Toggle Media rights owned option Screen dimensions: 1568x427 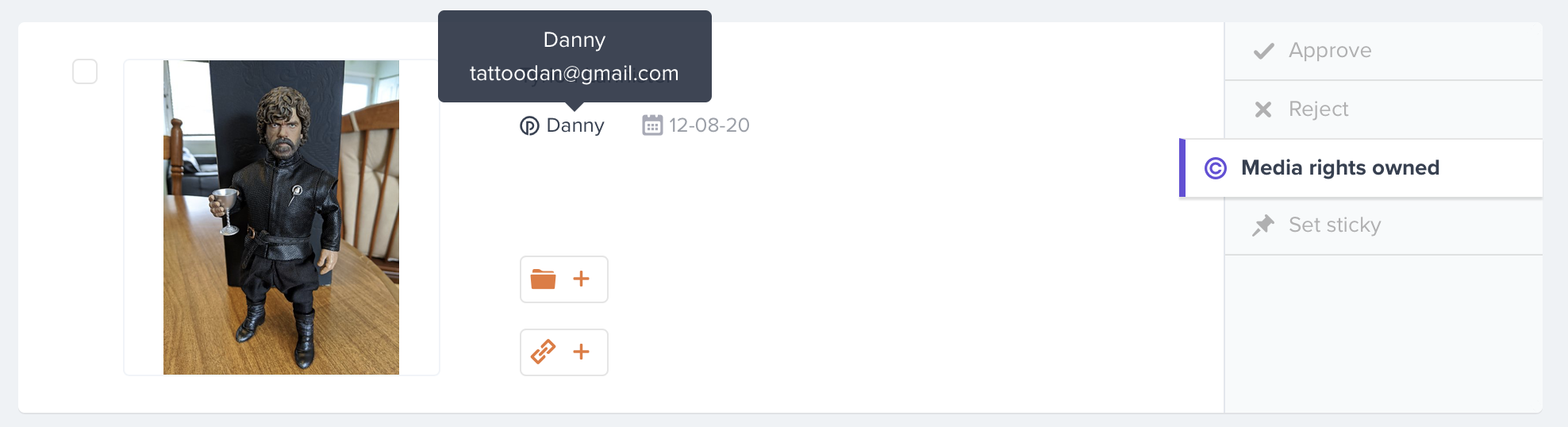tap(1361, 168)
